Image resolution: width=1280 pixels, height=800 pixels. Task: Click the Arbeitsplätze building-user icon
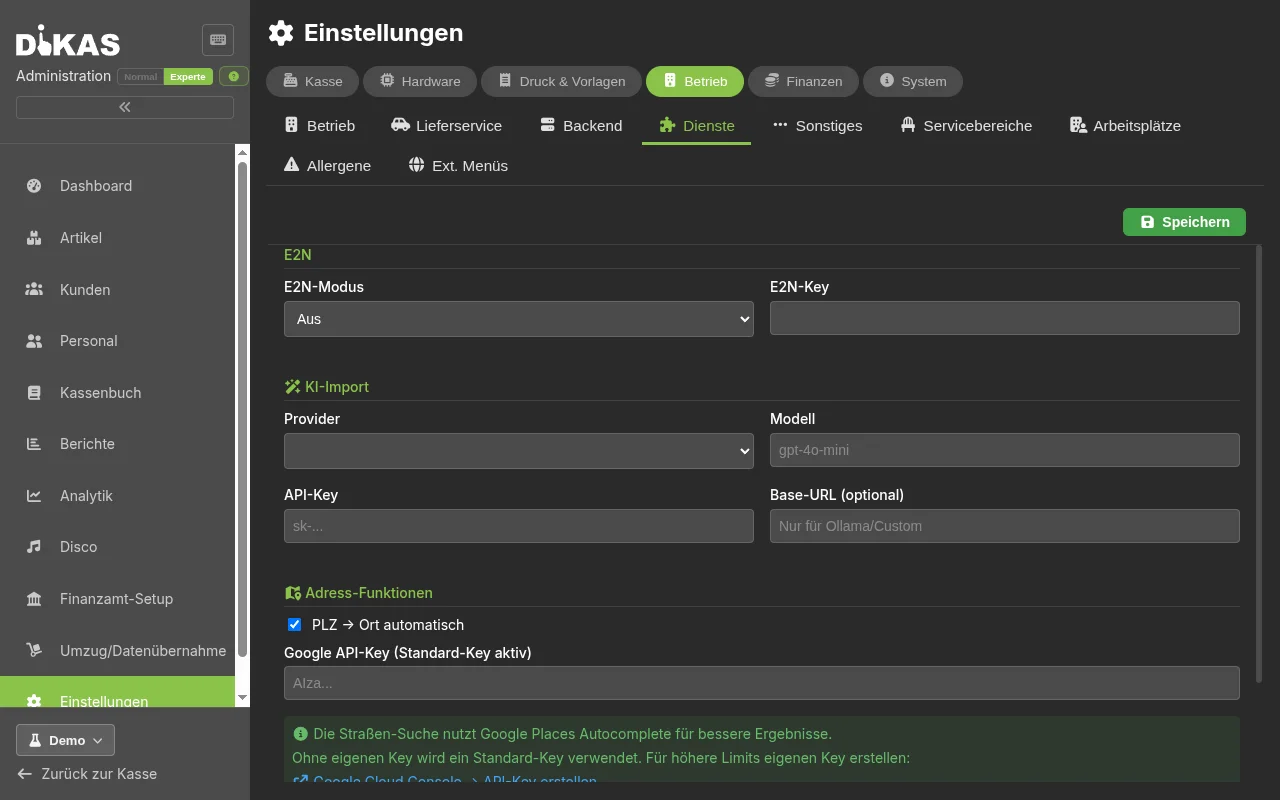point(1078,125)
